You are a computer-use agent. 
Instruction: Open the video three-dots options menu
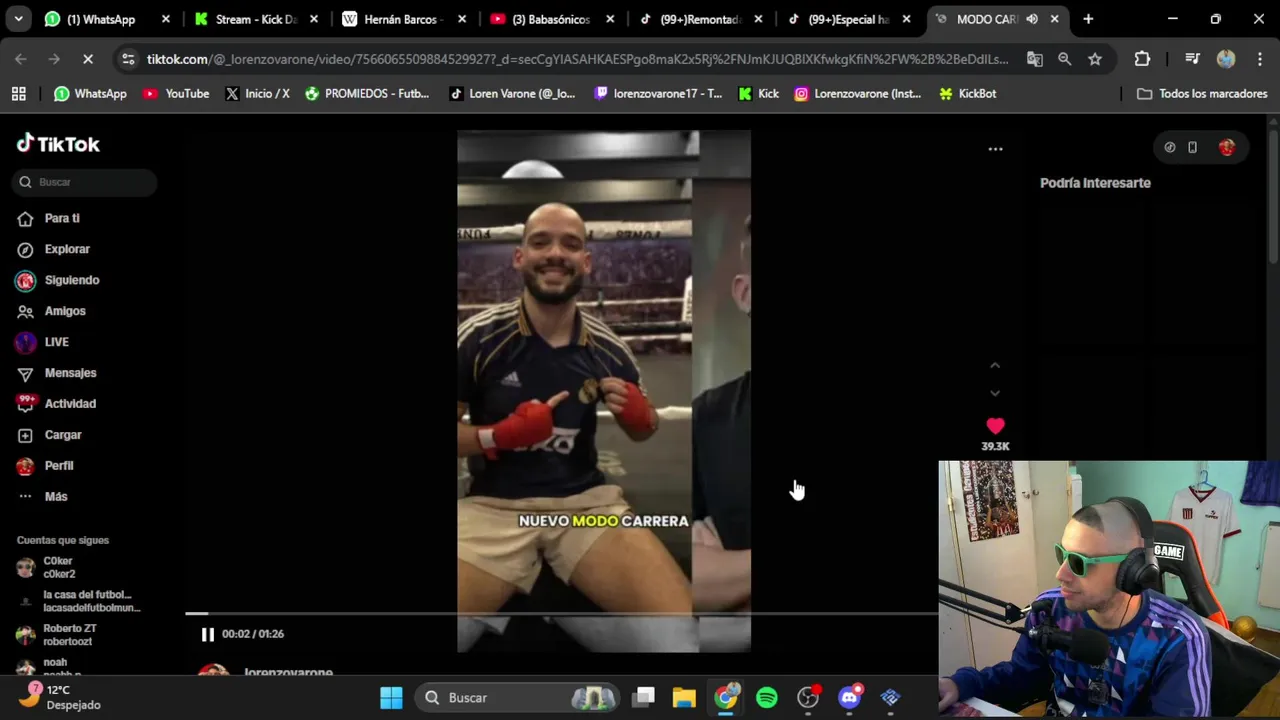995,149
